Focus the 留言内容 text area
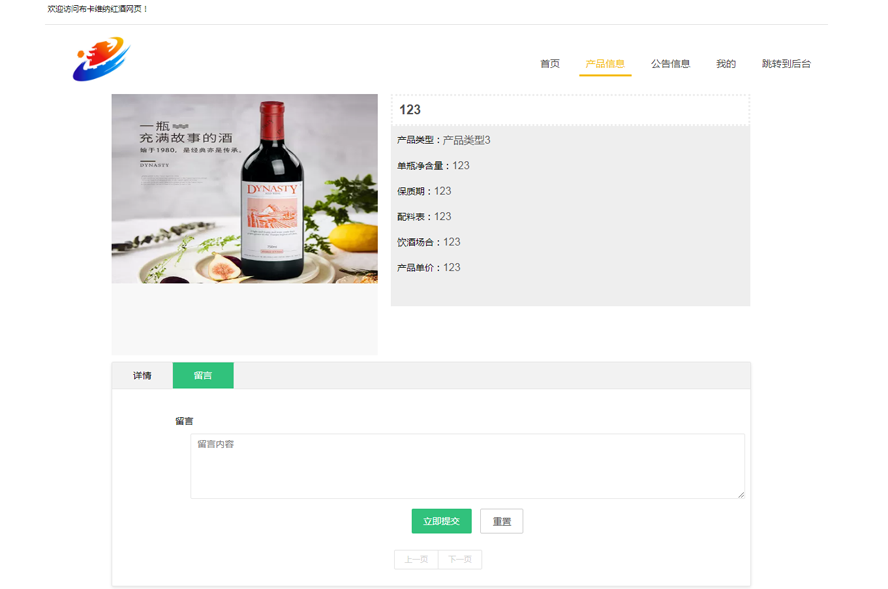The image size is (888, 589). [467, 466]
